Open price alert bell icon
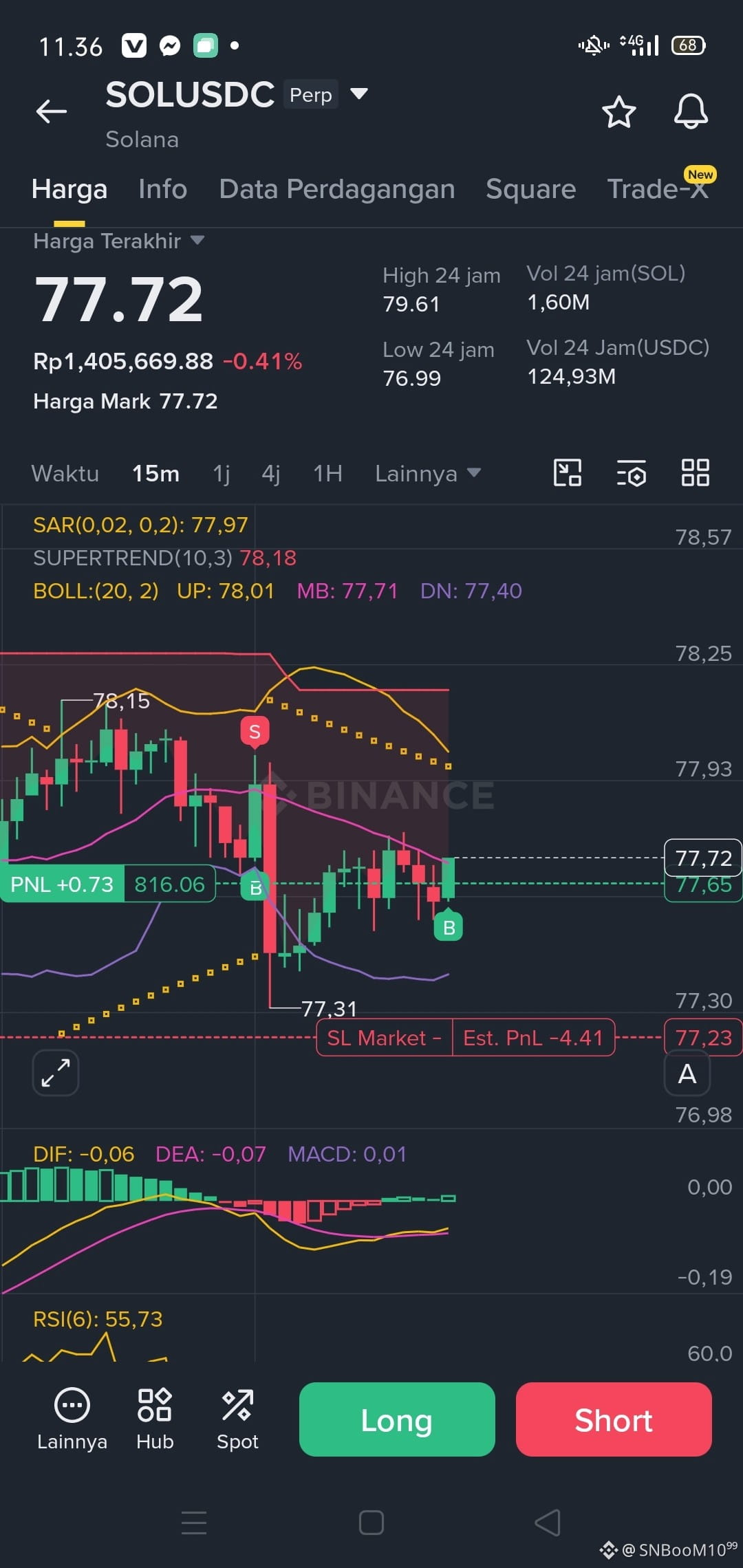 (x=691, y=111)
